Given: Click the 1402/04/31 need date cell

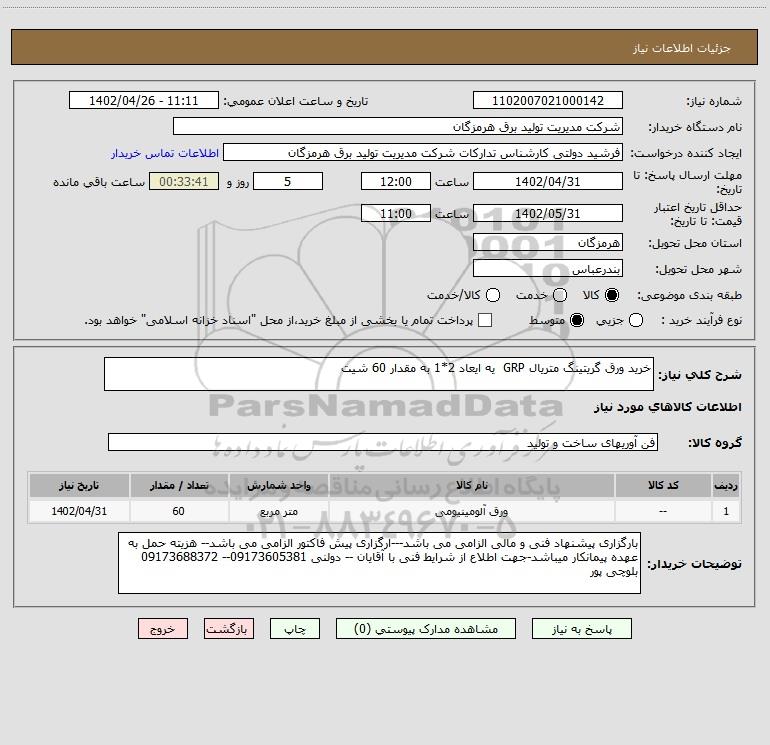Looking at the screenshot, I should coord(79,511).
